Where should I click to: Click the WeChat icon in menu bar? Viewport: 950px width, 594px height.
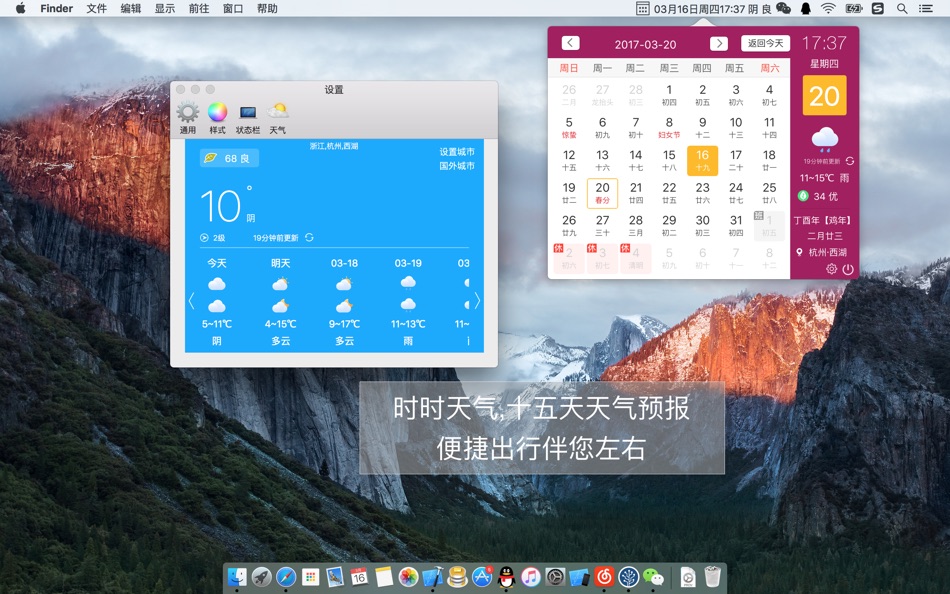click(x=783, y=8)
